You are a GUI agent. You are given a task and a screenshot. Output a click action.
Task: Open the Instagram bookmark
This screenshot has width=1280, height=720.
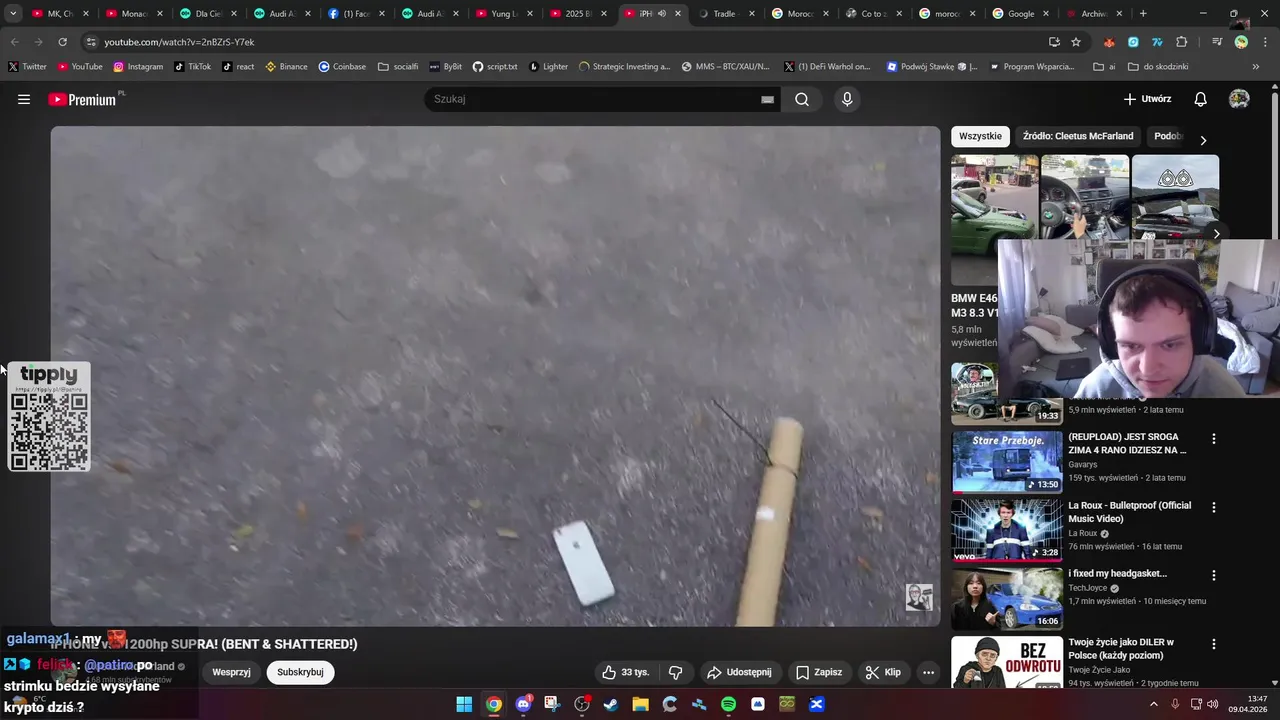[138, 67]
